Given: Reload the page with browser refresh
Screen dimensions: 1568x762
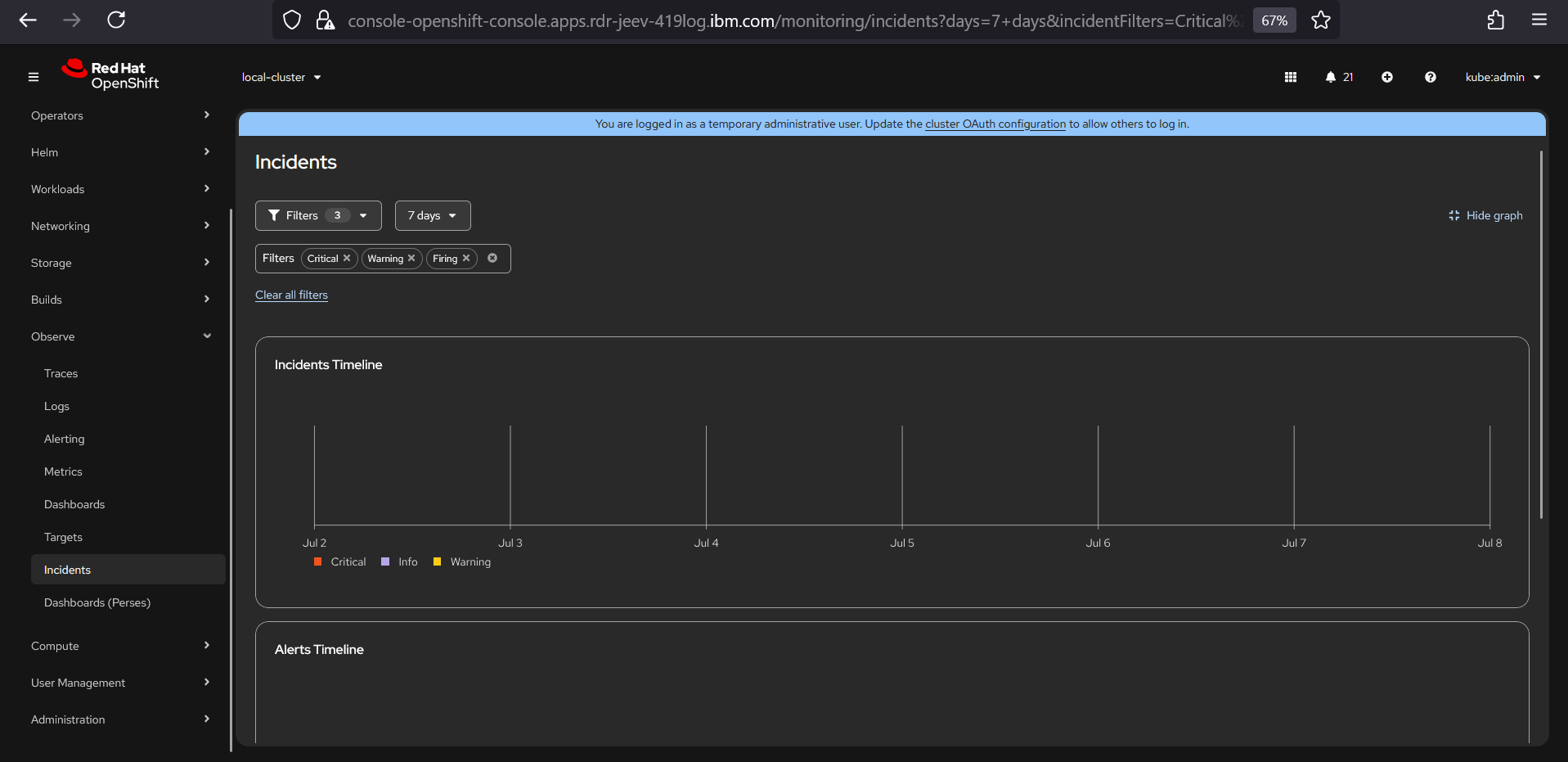Looking at the screenshot, I should pyautogui.click(x=116, y=20).
